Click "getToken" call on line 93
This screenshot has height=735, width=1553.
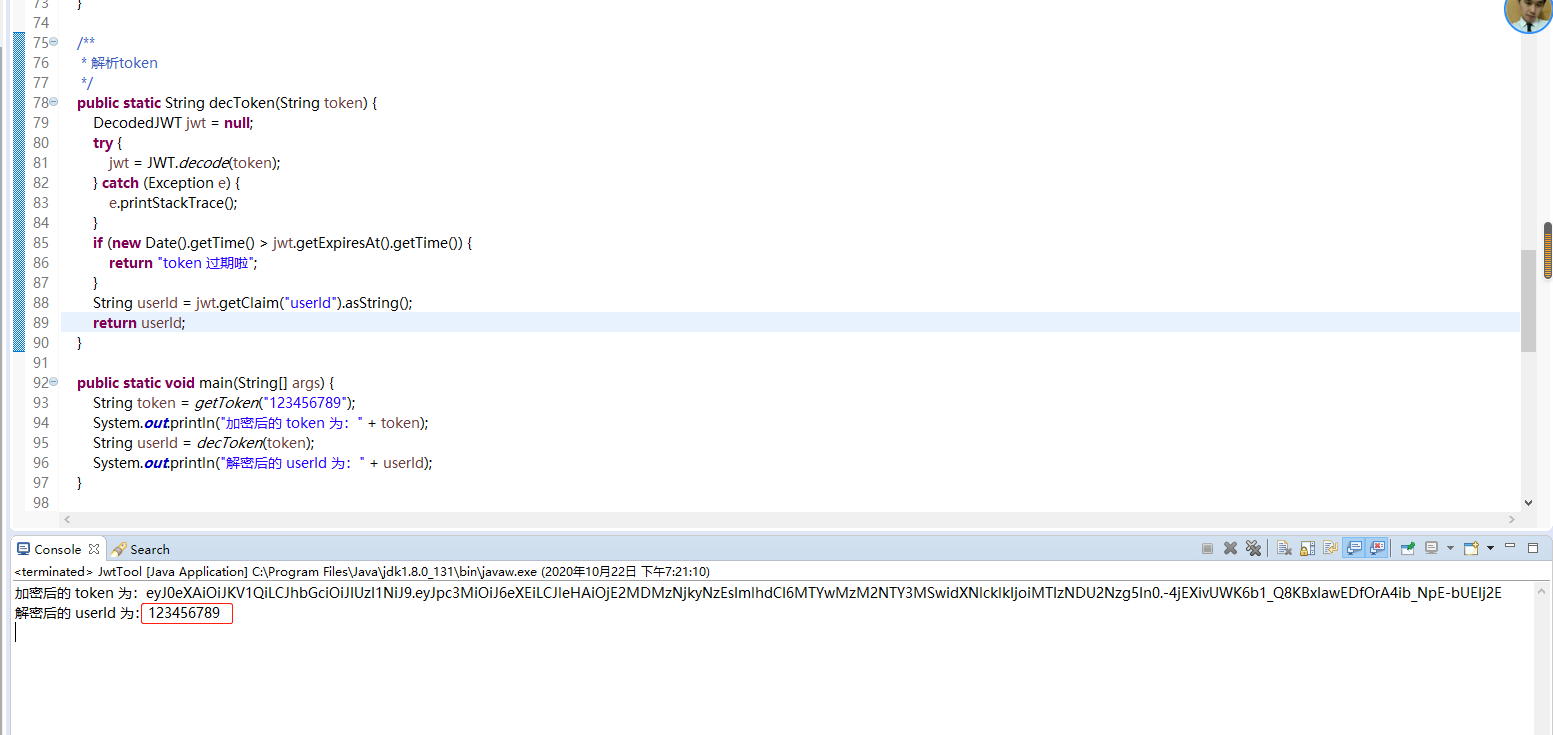coord(226,402)
